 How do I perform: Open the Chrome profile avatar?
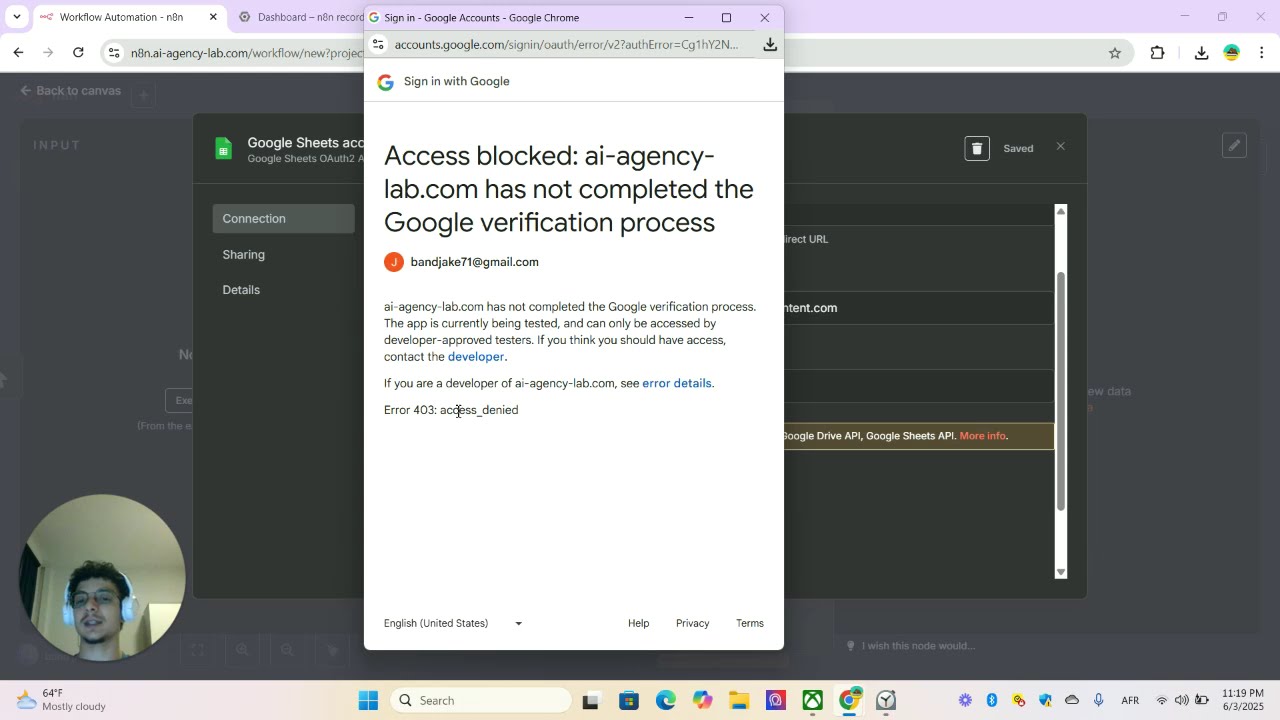[x=1232, y=53]
